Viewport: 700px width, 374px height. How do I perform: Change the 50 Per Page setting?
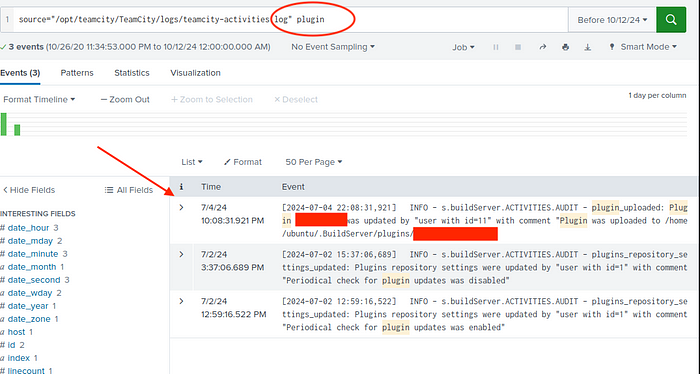pos(314,162)
